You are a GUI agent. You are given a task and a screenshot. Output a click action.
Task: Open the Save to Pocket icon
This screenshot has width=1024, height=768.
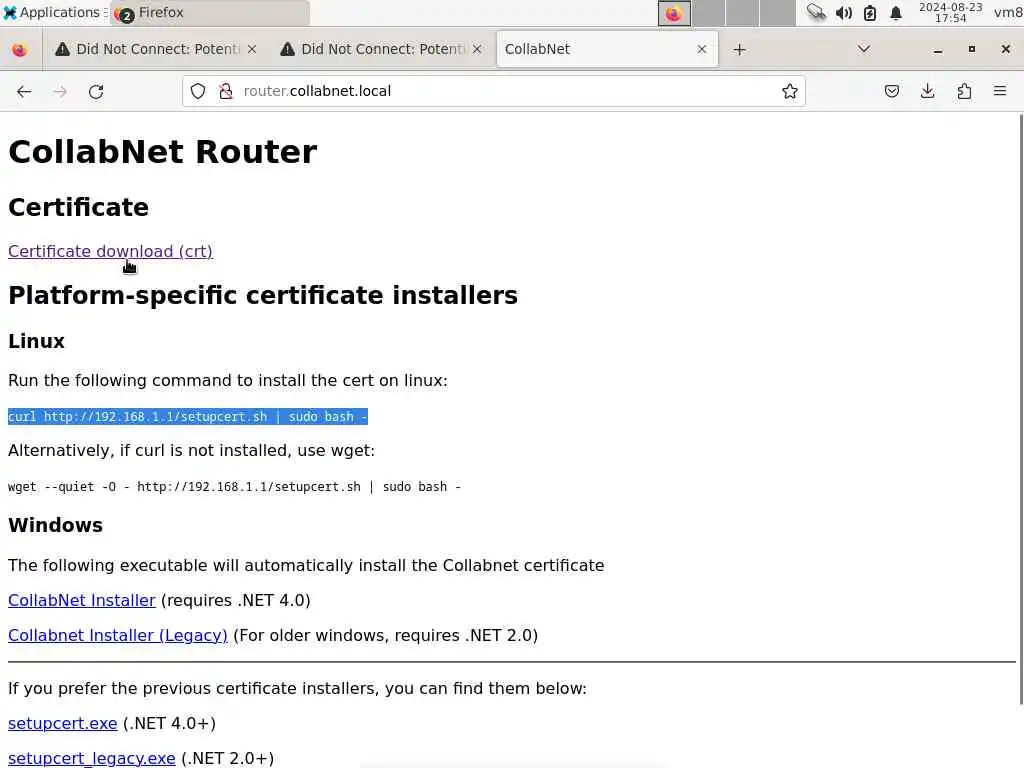click(891, 91)
